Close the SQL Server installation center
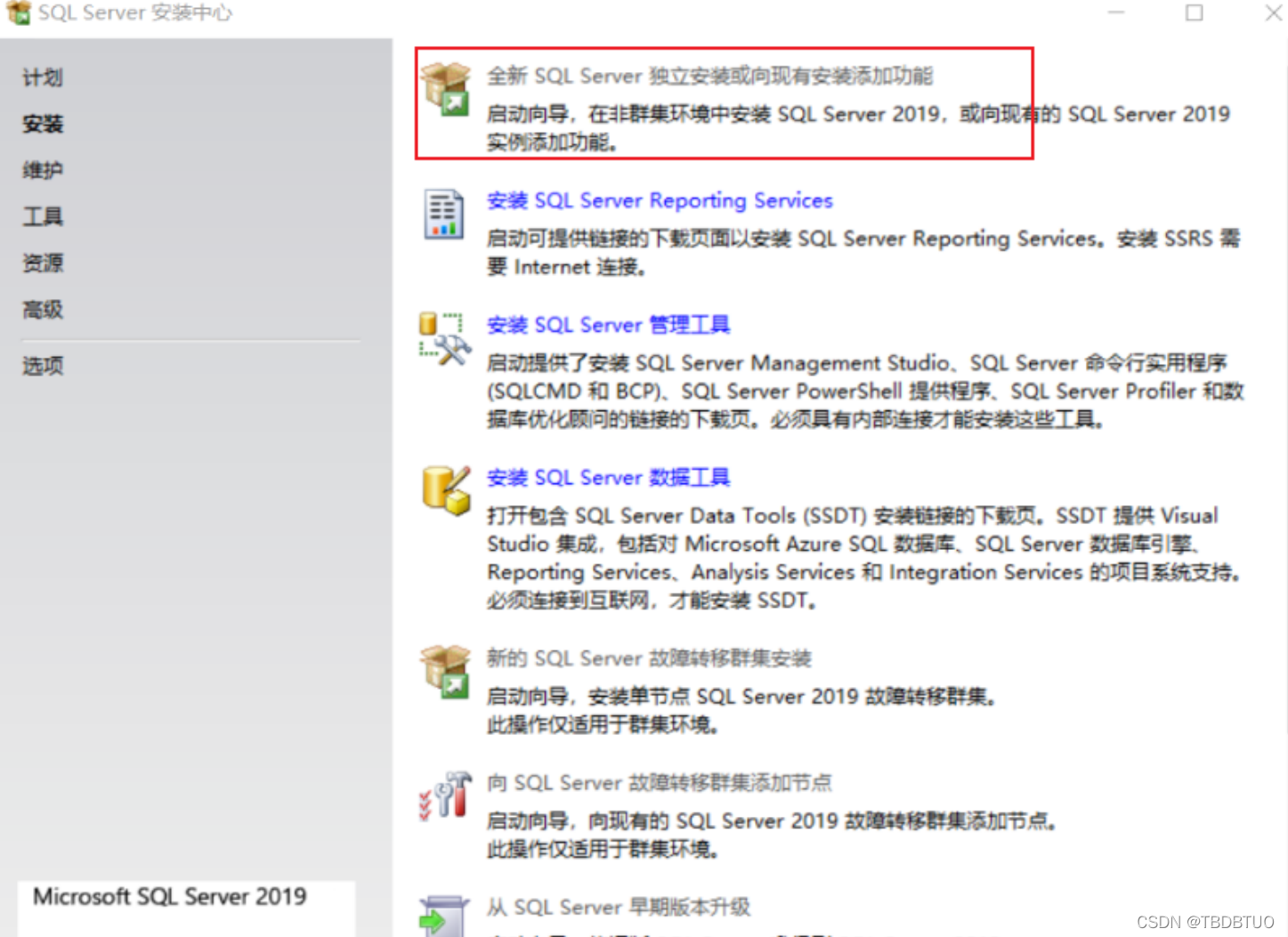The width and height of the screenshot is (1288, 937). pos(1273,12)
